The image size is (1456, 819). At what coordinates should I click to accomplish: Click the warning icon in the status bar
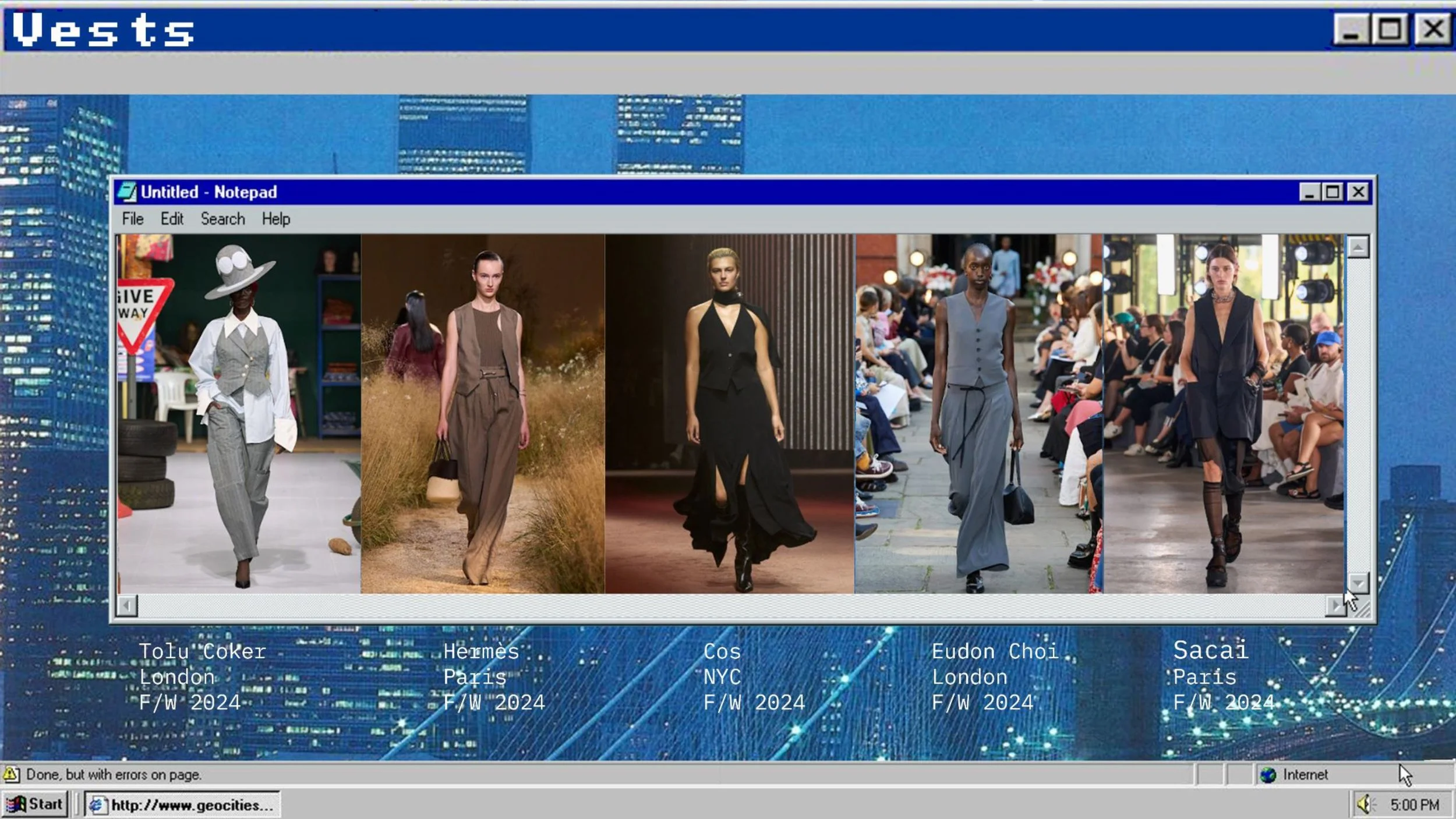pyautogui.click(x=11, y=774)
